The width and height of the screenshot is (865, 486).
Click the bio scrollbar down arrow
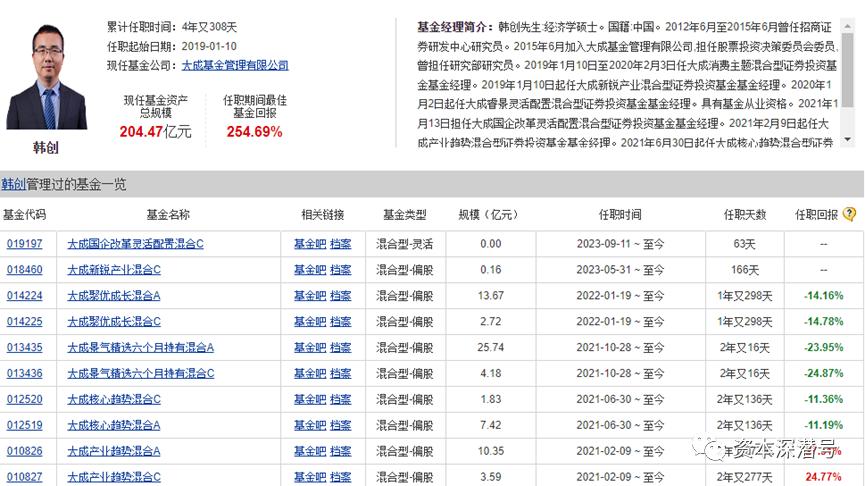coord(847,140)
